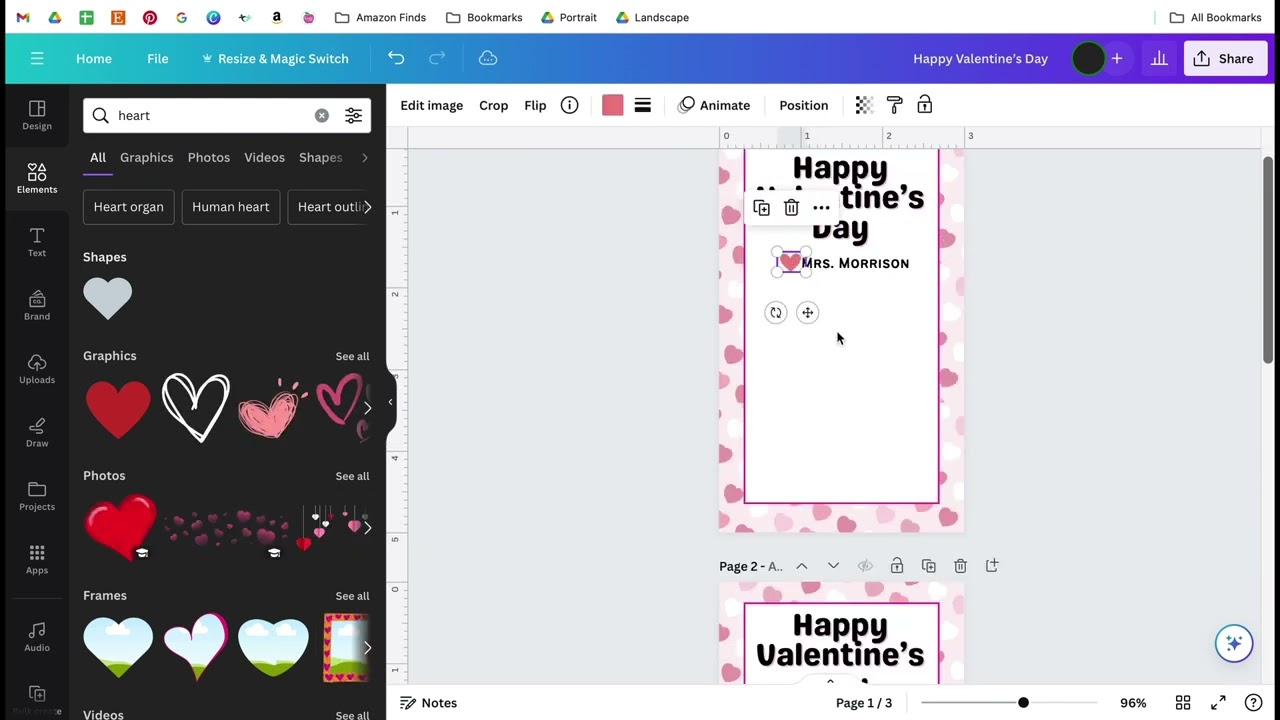The image size is (1280, 720).
Task: Open the image info icon
Action: click(569, 105)
